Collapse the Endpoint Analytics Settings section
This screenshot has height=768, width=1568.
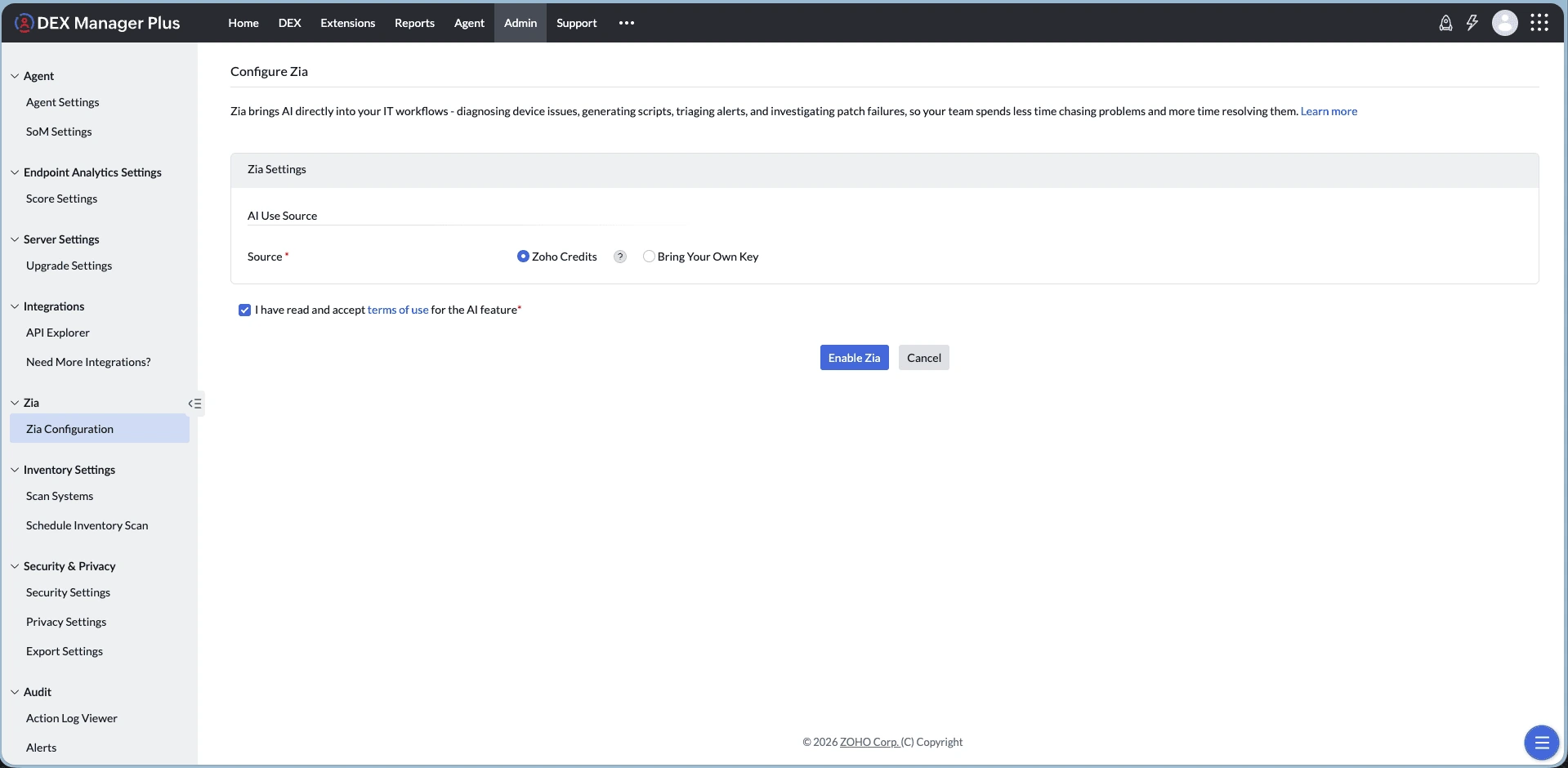point(15,172)
